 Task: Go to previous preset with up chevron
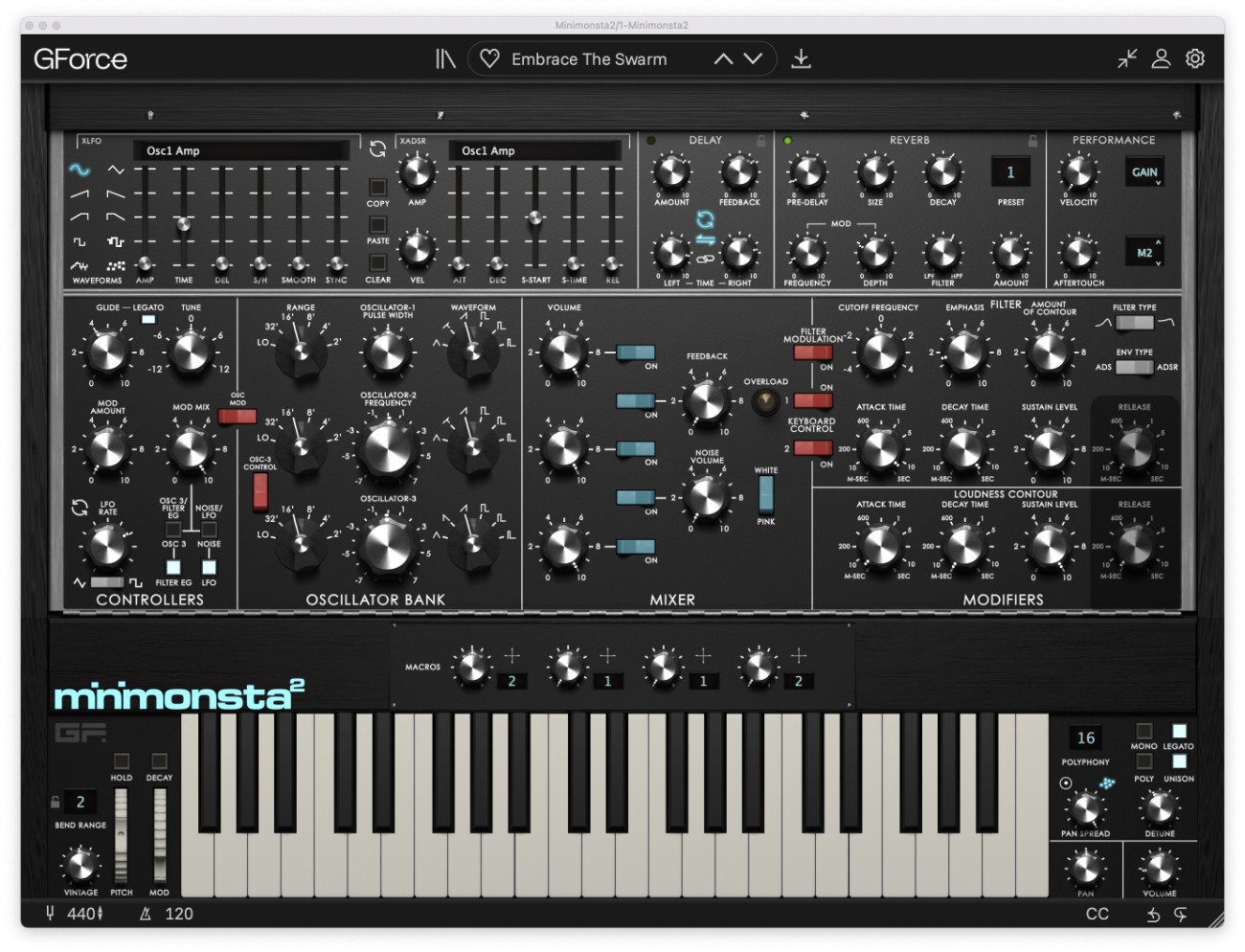pos(724,59)
